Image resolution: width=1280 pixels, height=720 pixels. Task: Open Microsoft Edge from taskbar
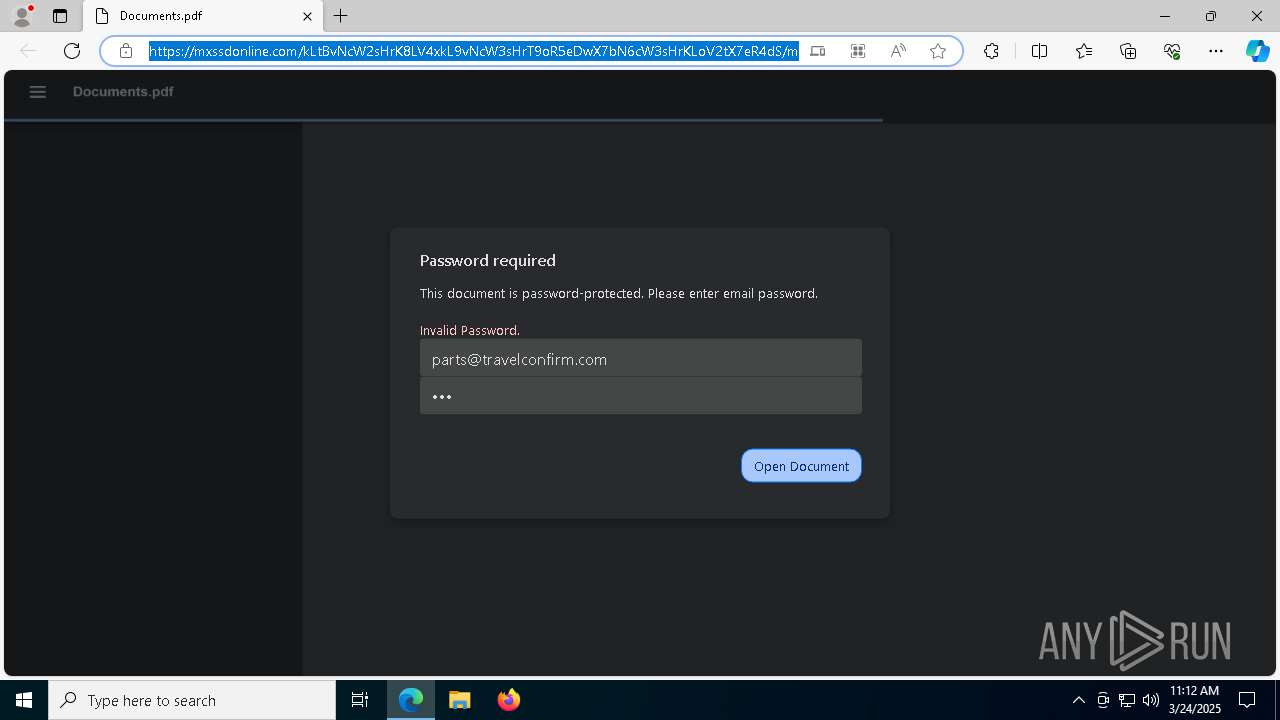click(411, 700)
